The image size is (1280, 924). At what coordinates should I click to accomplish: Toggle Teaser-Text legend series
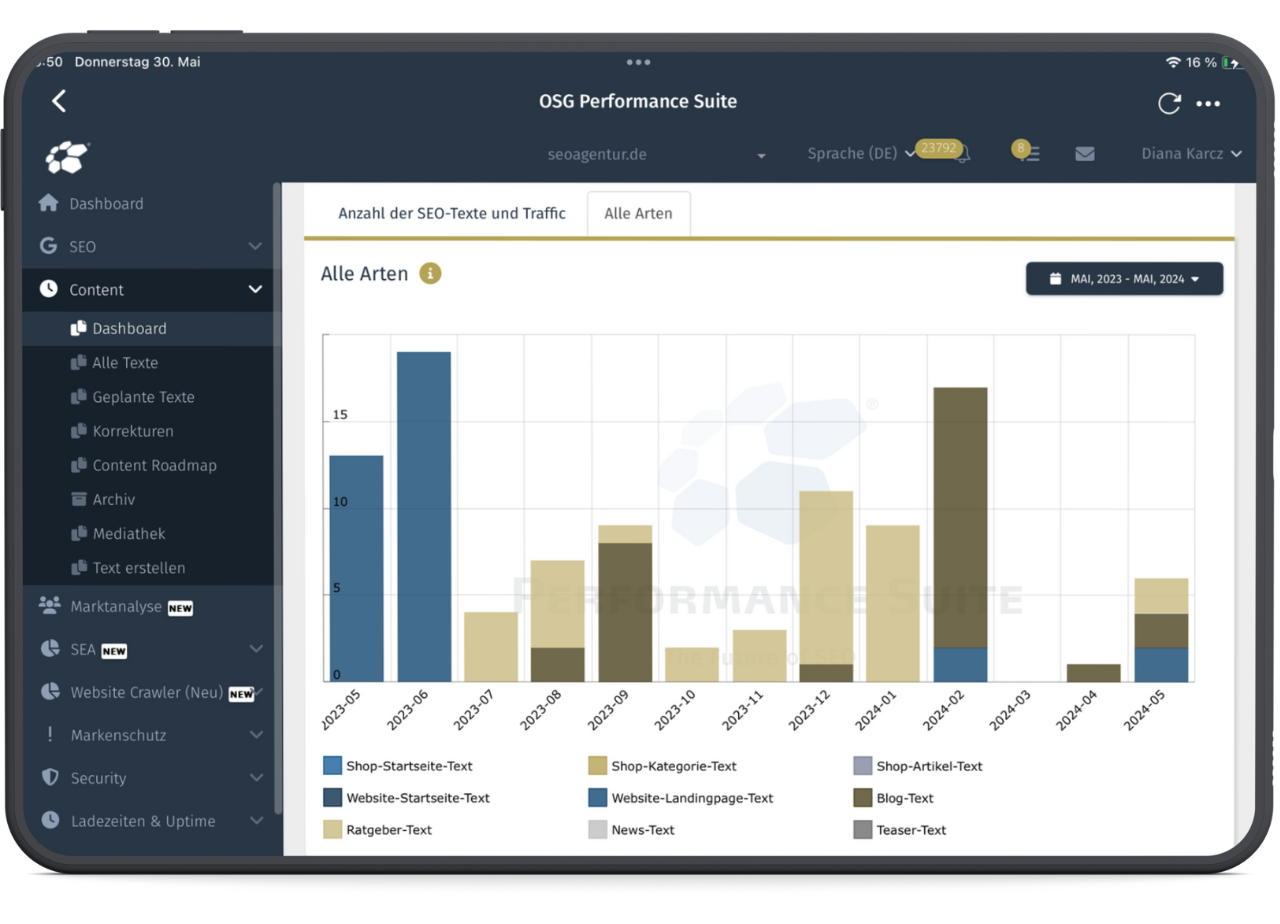pos(900,830)
